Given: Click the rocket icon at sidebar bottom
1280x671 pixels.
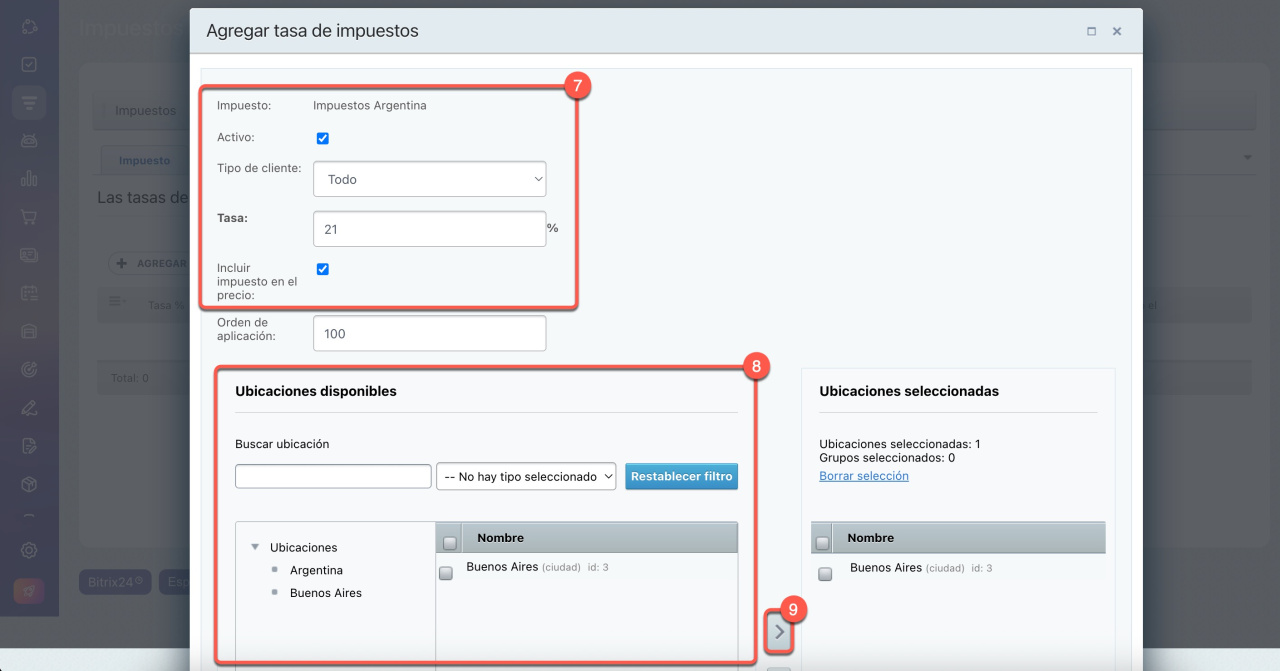Looking at the screenshot, I should pos(29,590).
